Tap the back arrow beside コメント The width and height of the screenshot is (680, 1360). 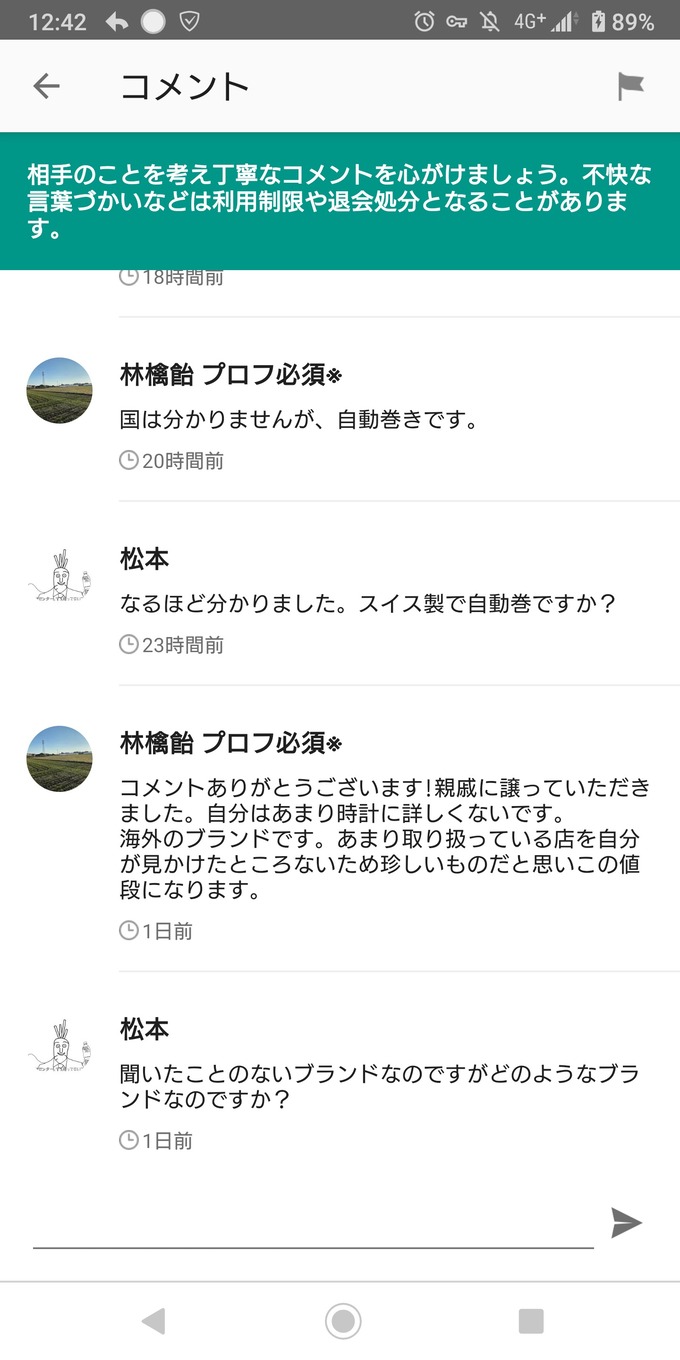(47, 87)
